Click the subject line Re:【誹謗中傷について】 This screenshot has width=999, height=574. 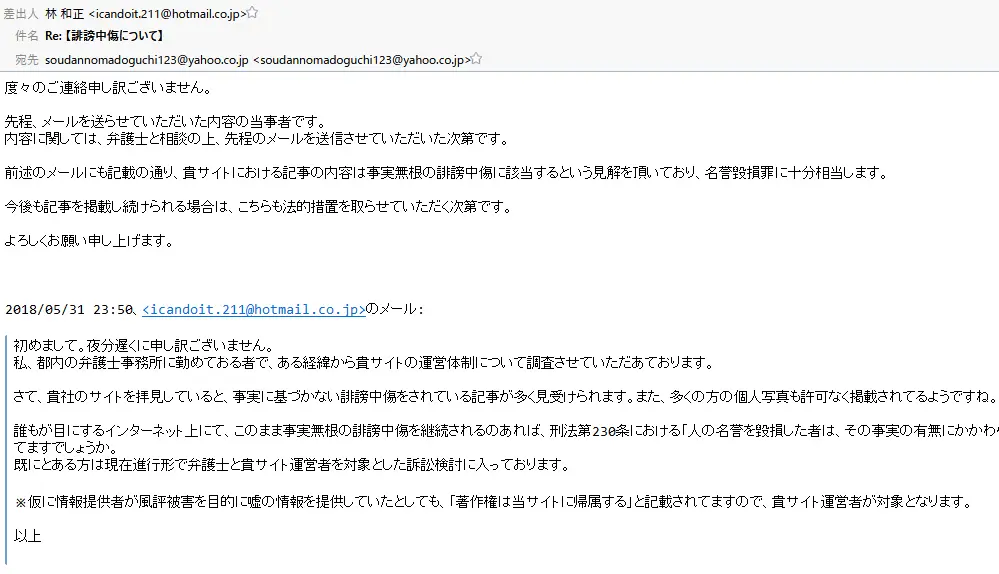pyautogui.click(x=105, y=36)
